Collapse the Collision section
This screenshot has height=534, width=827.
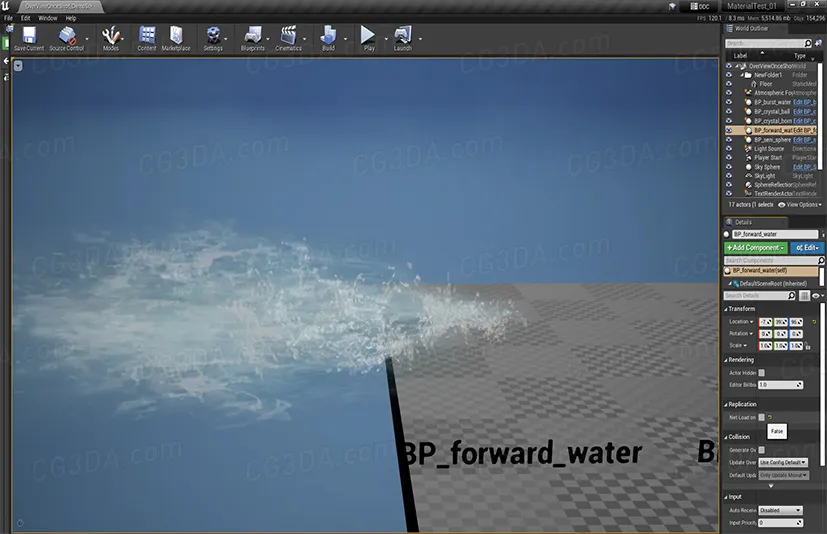(x=726, y=437)
